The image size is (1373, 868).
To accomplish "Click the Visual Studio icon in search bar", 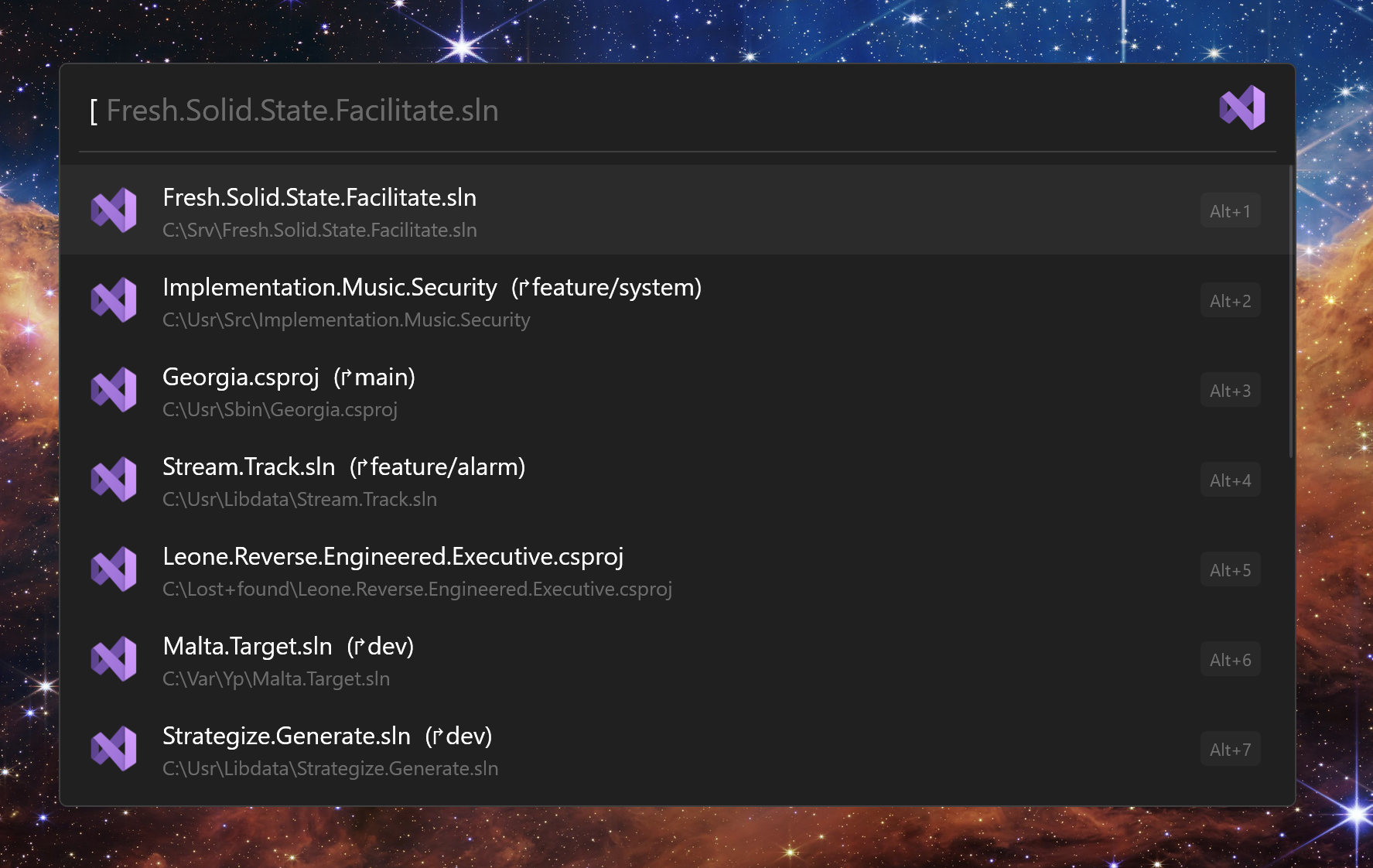I will tap(1242, 108).
